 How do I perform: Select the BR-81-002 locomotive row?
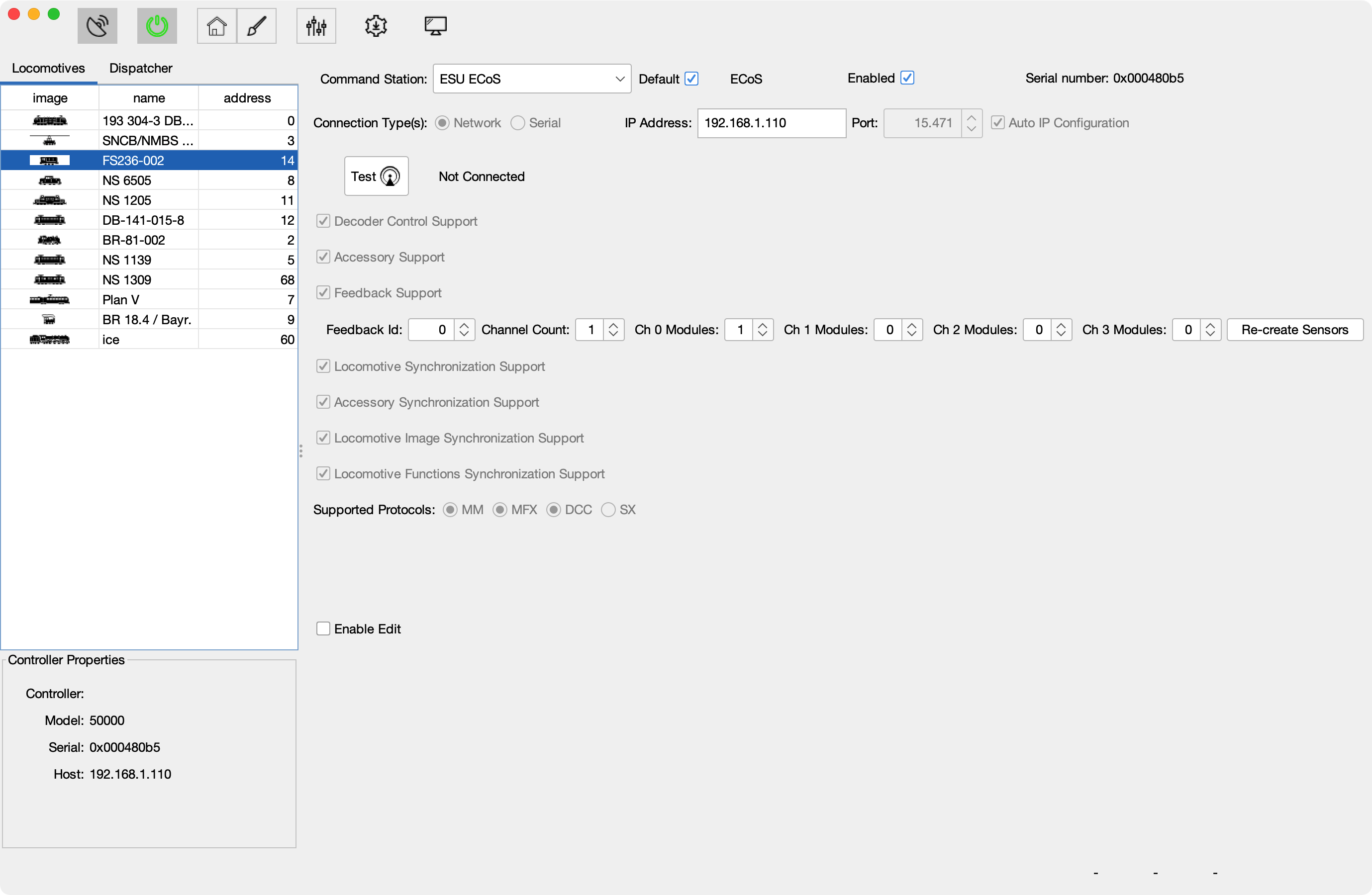pos(149,240)
